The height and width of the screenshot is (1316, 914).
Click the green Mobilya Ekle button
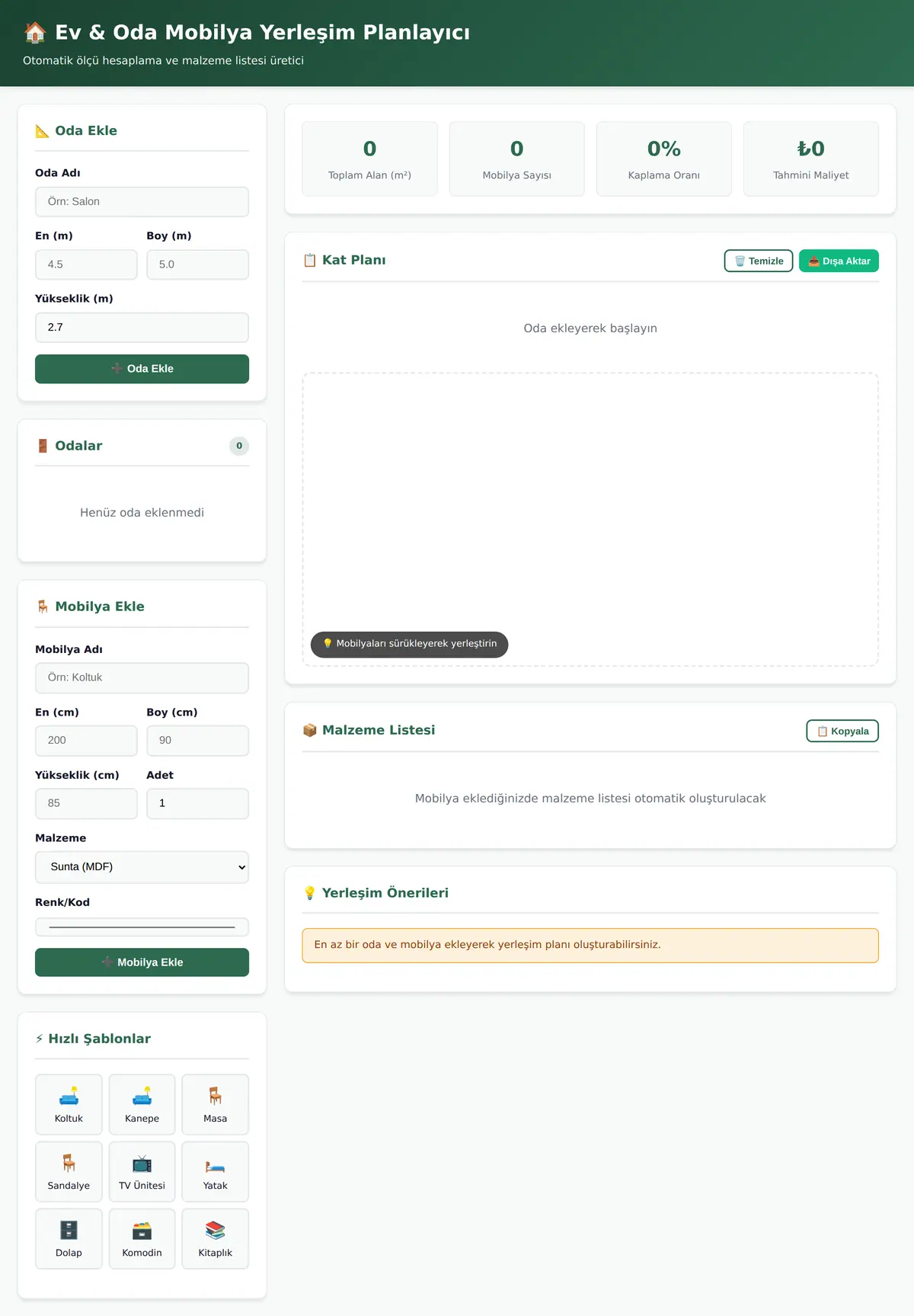click(142, 962)
